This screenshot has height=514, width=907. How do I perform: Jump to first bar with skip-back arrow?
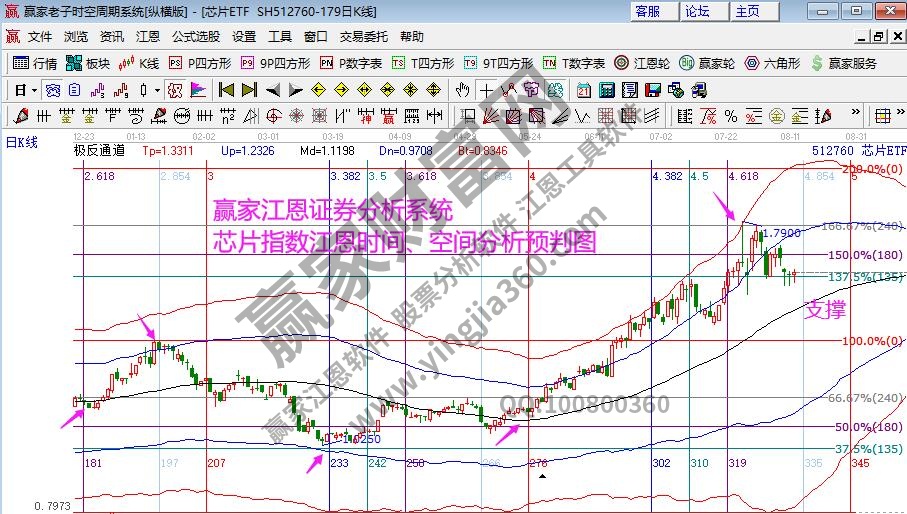pos(225,90)
